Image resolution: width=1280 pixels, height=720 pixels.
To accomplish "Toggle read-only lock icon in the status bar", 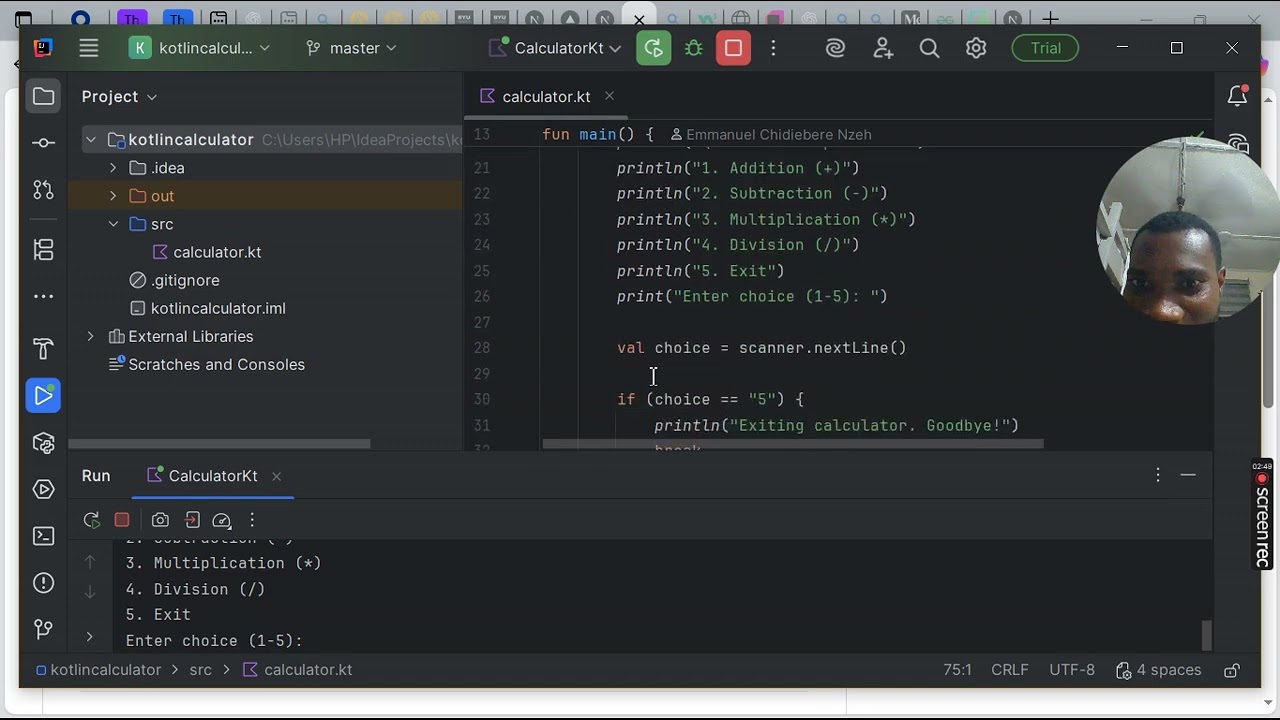I will (1232, 670).
